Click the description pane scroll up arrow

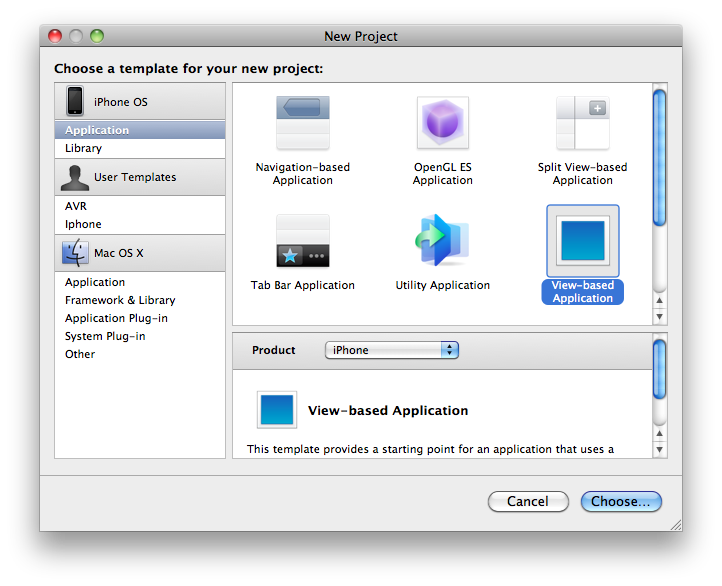(x=659, y=433)
